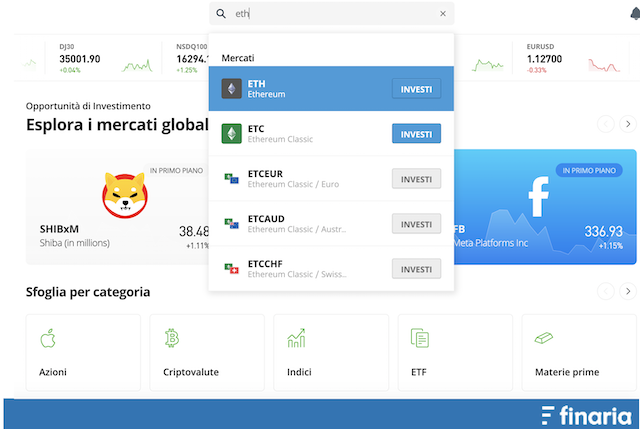Click the Facebook f logo

pos(538,196)
